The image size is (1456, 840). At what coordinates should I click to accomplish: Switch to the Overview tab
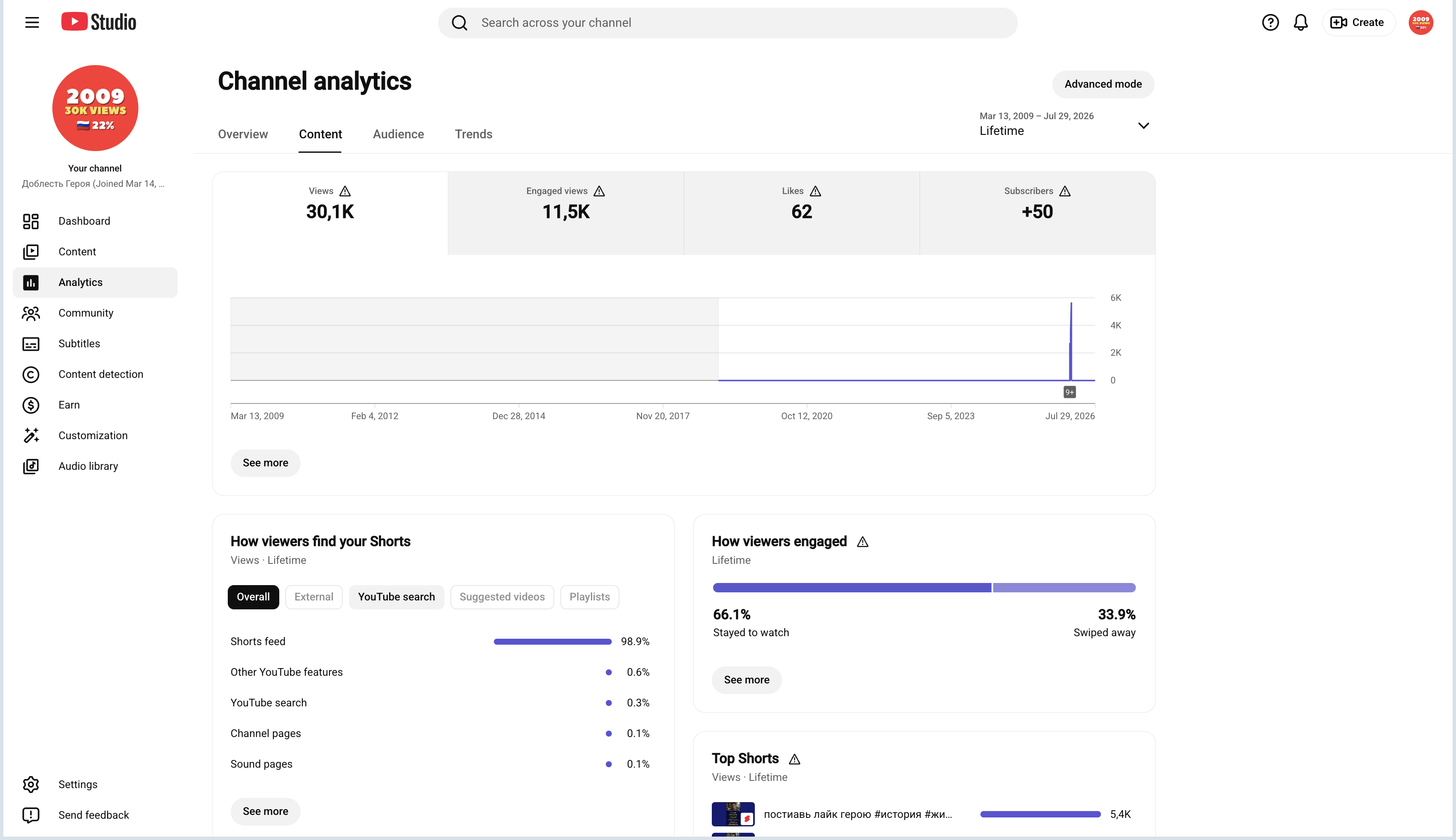[x=243, y=134]
